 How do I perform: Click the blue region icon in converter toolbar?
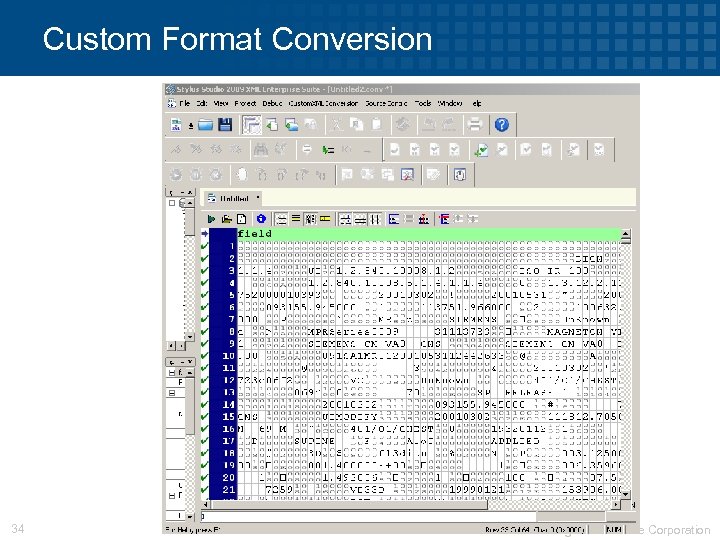tap(394, 219)
